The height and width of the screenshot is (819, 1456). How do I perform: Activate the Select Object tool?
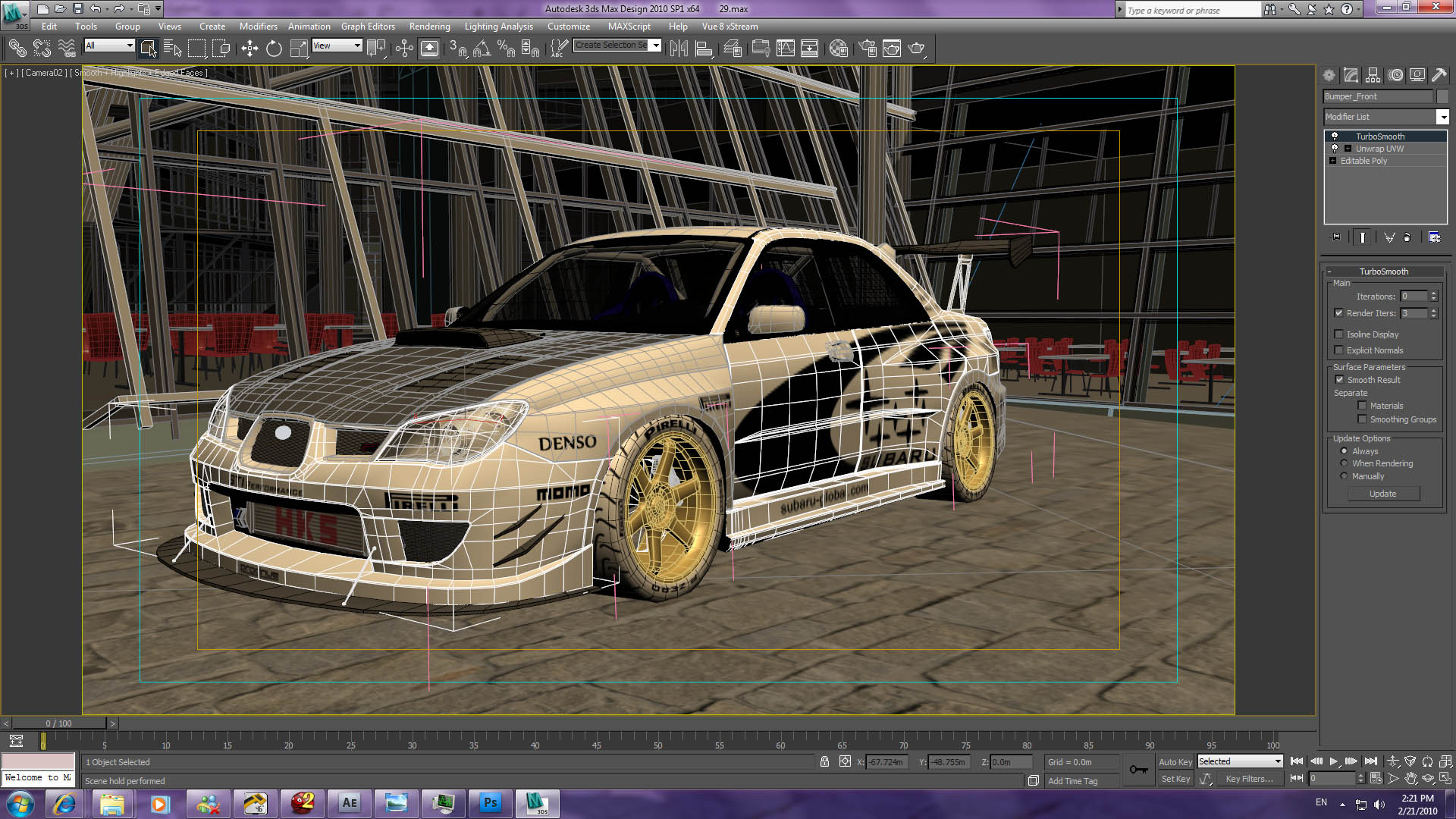tap(148, 49)
